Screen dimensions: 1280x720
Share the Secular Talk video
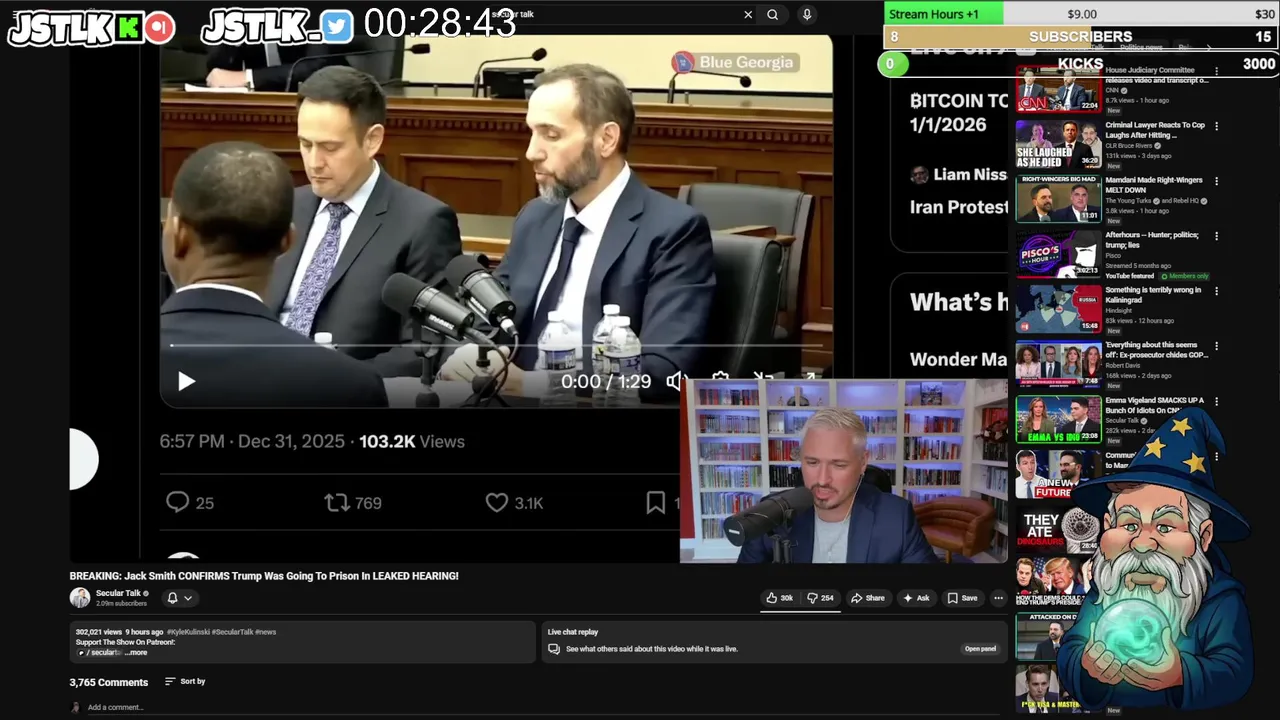pyautogui.click(x=867, y=598)
